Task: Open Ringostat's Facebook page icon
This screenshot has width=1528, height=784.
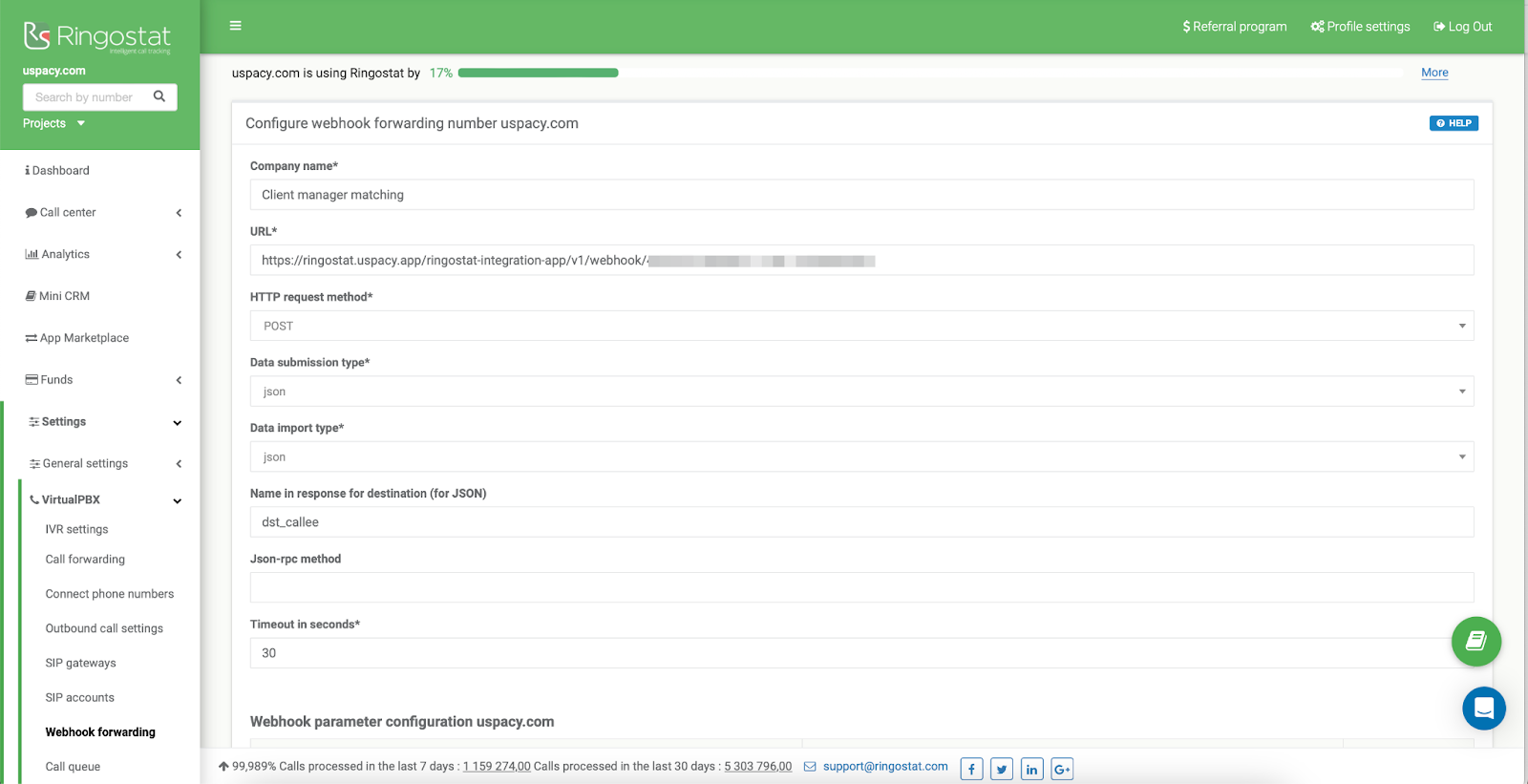Action: click(971, 769)
